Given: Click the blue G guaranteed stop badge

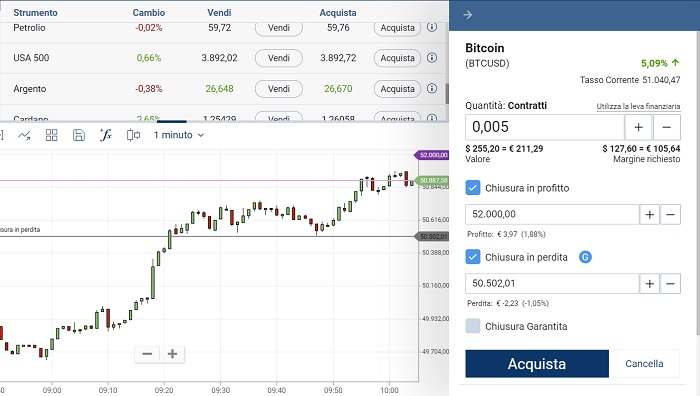Looking at the screenshot, I should click(x=585, y=257).
